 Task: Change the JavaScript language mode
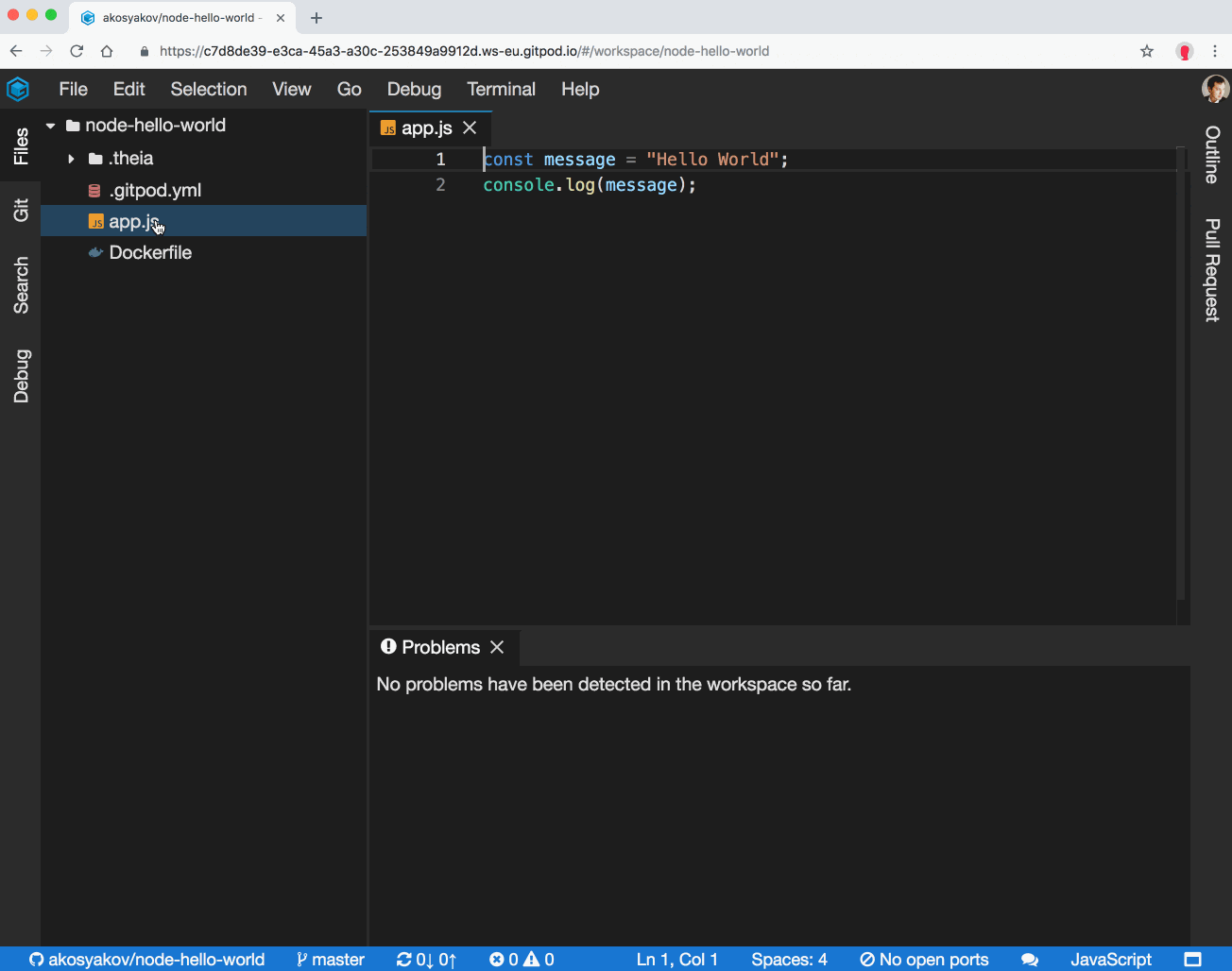tap(1110, 959)
